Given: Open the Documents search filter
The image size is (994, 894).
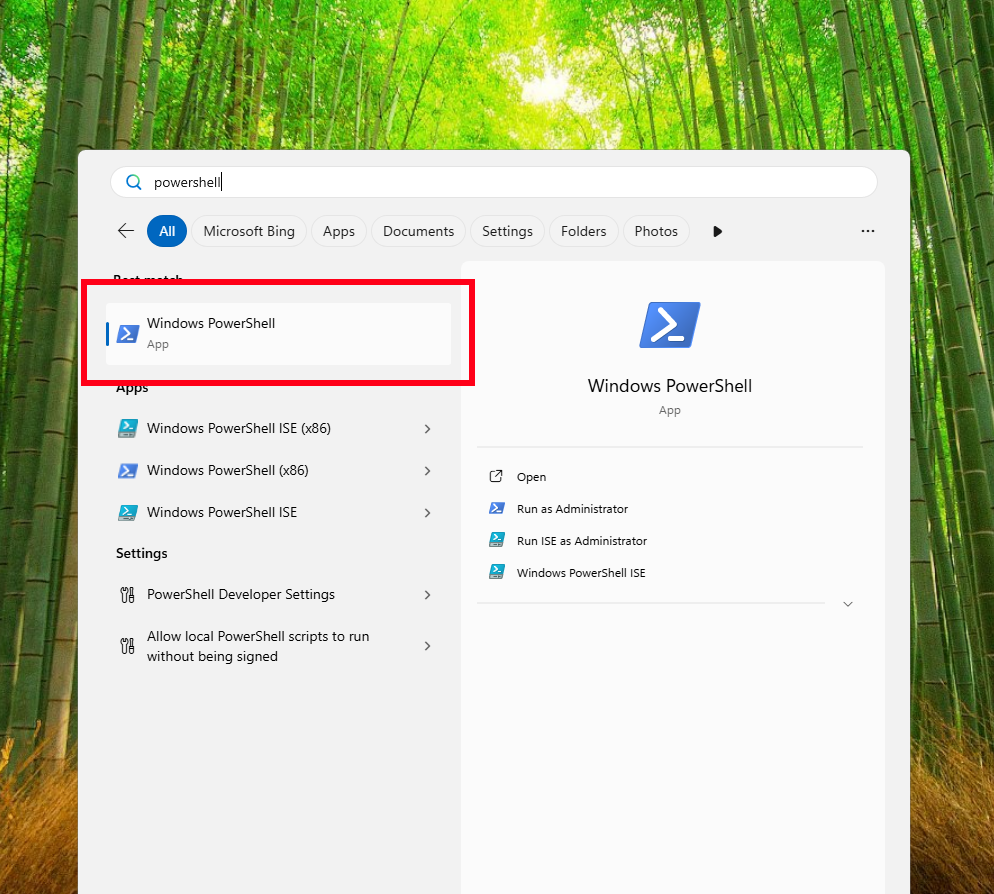Looking at the screenshot, I should [x=417, y=231].
